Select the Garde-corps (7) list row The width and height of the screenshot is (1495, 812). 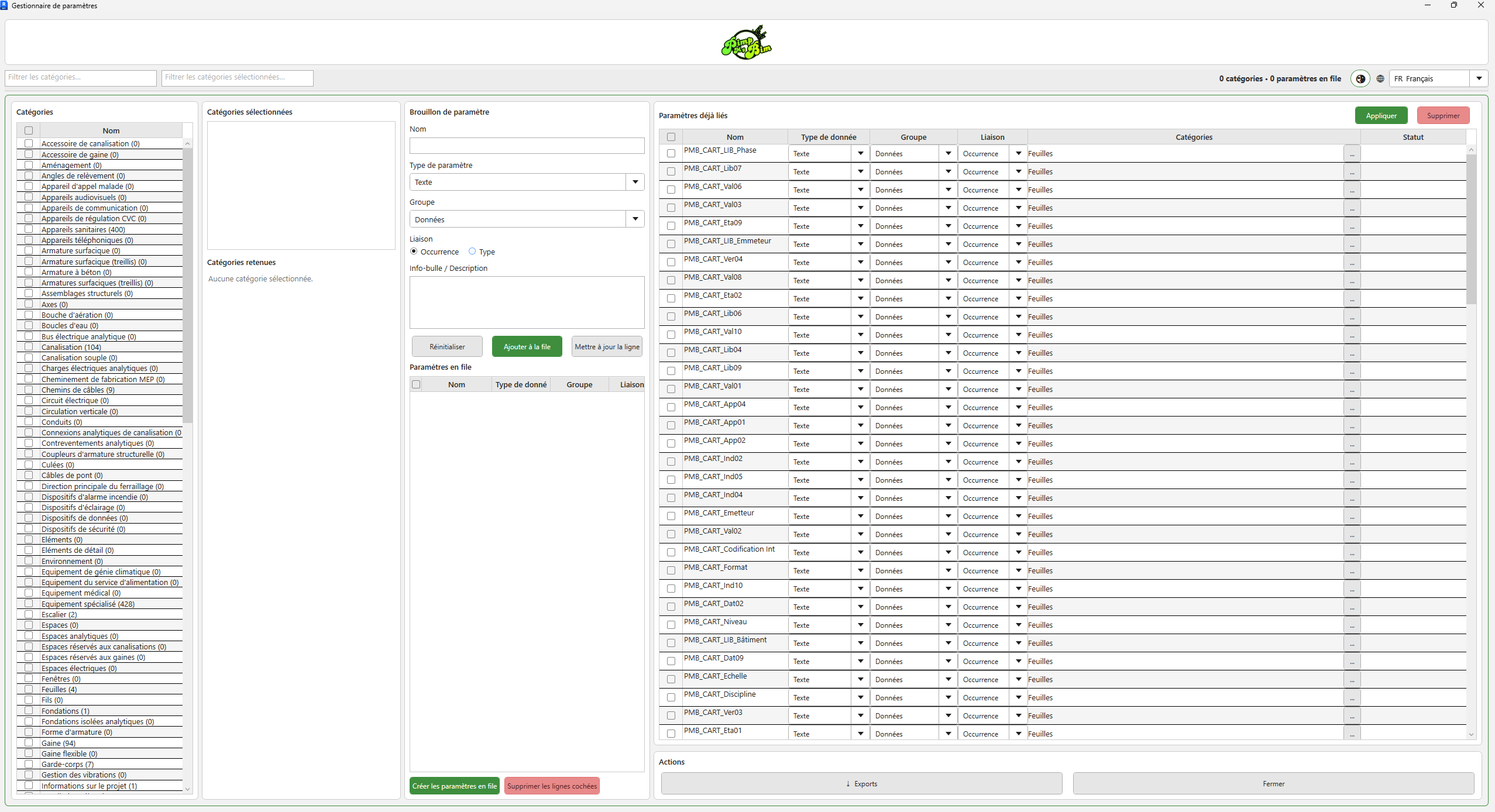pos(99,764)
